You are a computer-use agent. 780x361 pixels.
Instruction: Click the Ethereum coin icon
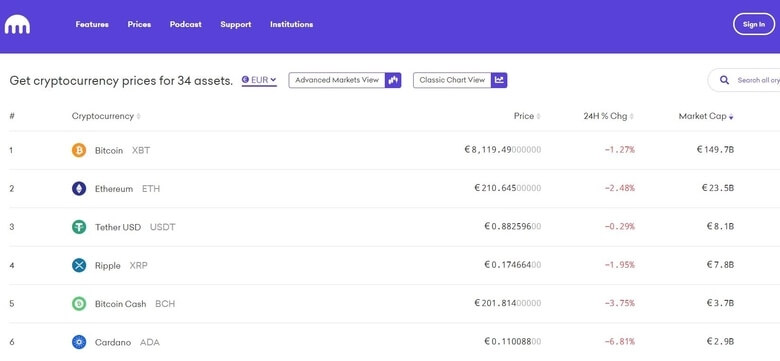click(79, 188)
